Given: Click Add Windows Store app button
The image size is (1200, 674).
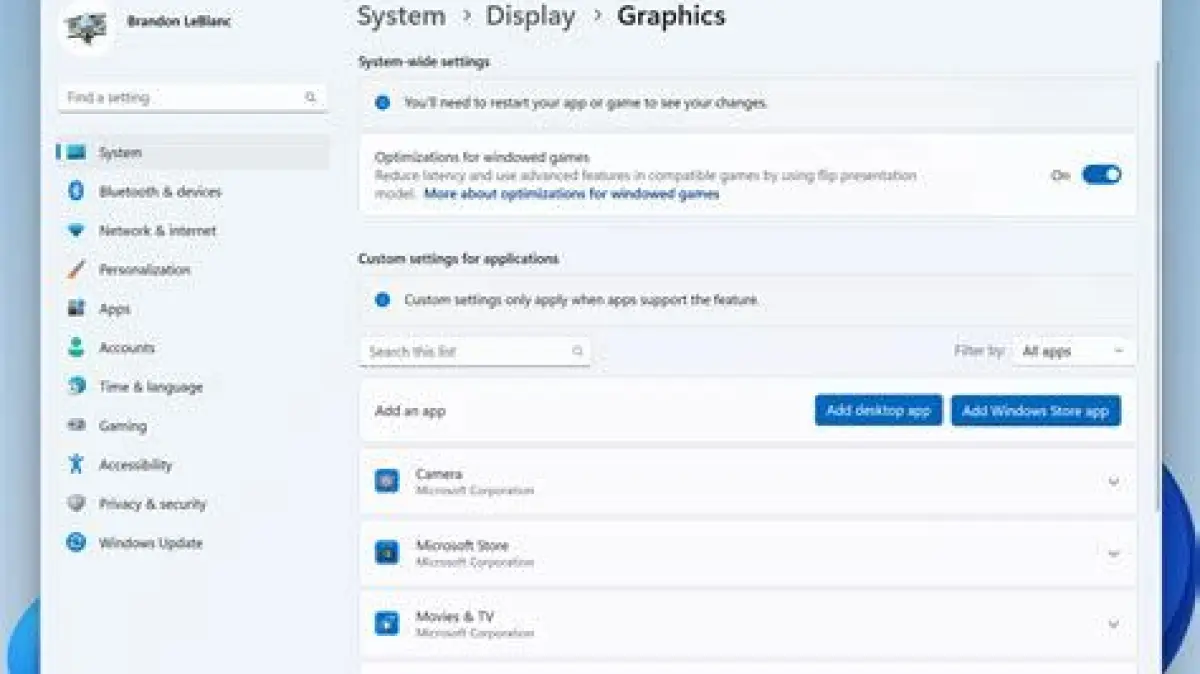Looking at the screenshot, I should coord(1035,410).
